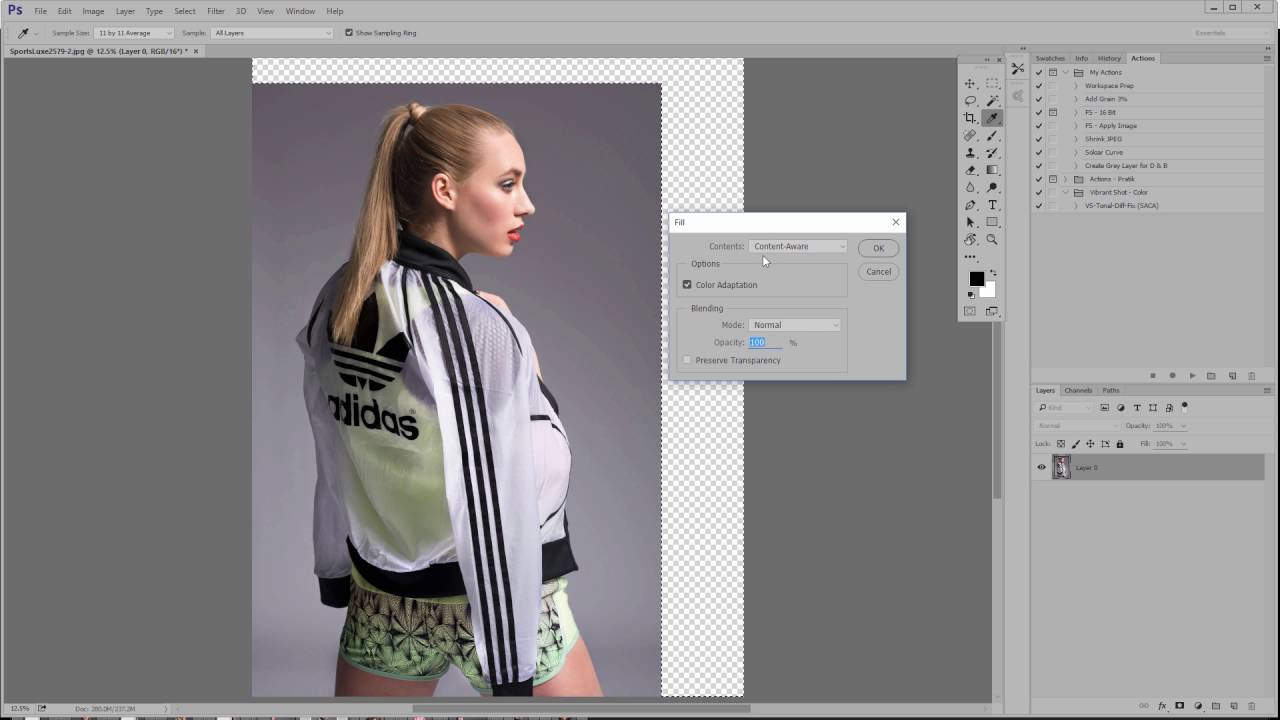Click the black foreground color swatch
The image size is (1280, 720).
pyautogui.click(x=976, y=279)
